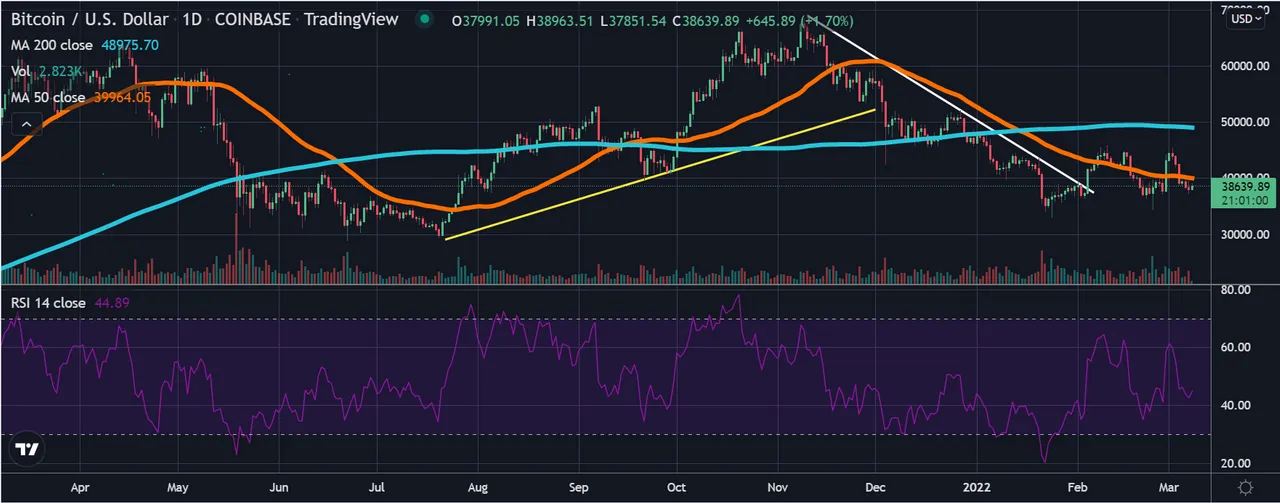Image resolution: width=1280 pixels, height=503 pixels.
Task: Open the chart settings gear icon
Action: (x=1245, y=487)
